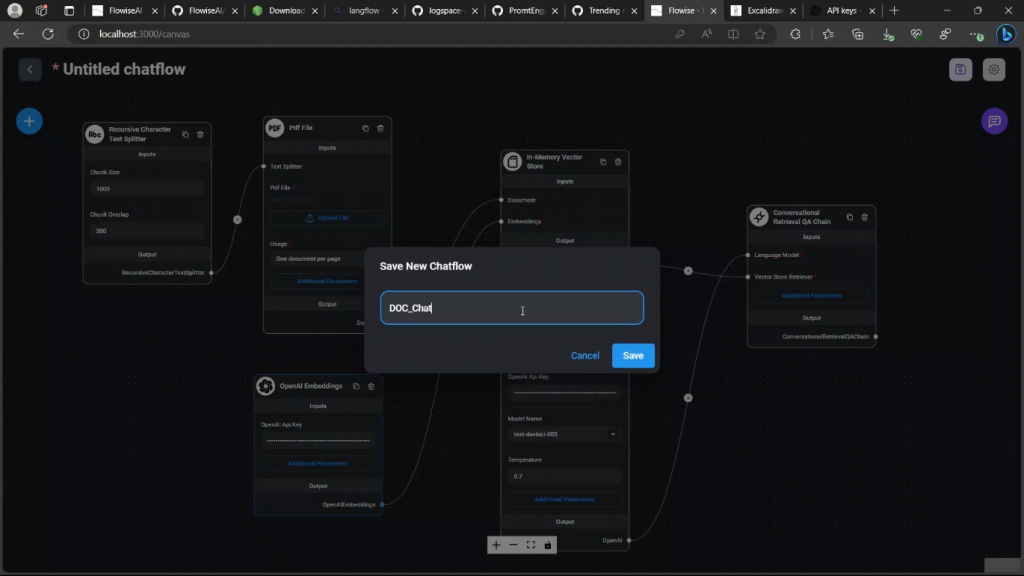Open a new browser tab
This screenshot has height=576, width=1024.
894,10
